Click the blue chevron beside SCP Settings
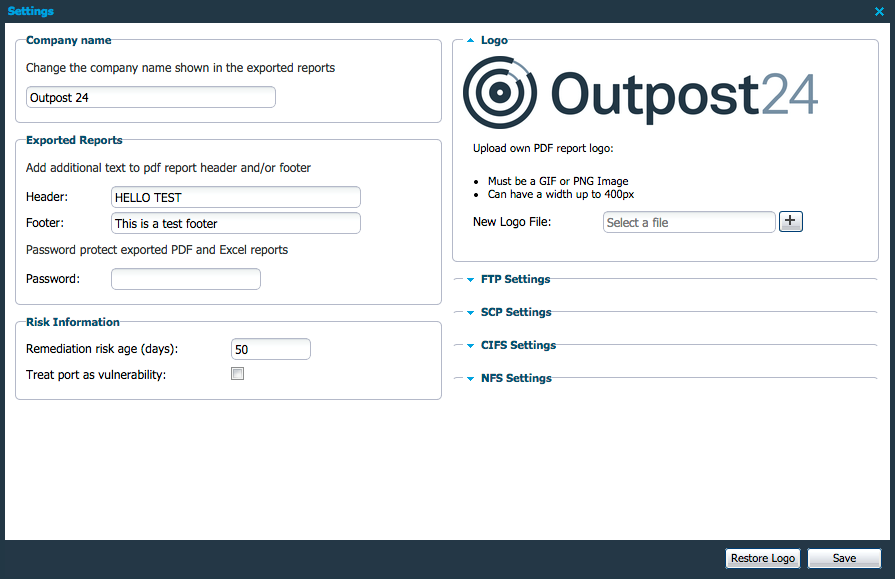The height and width of the screenshot is (579, 895). tap(469, 312)
